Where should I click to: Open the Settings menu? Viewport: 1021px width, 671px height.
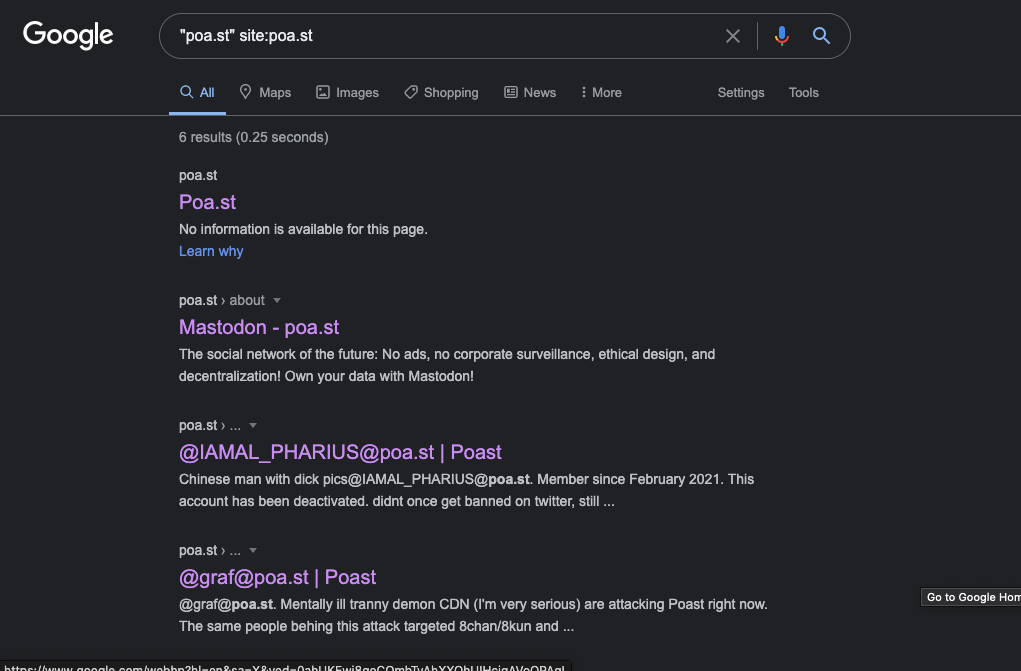click(741, 93)
